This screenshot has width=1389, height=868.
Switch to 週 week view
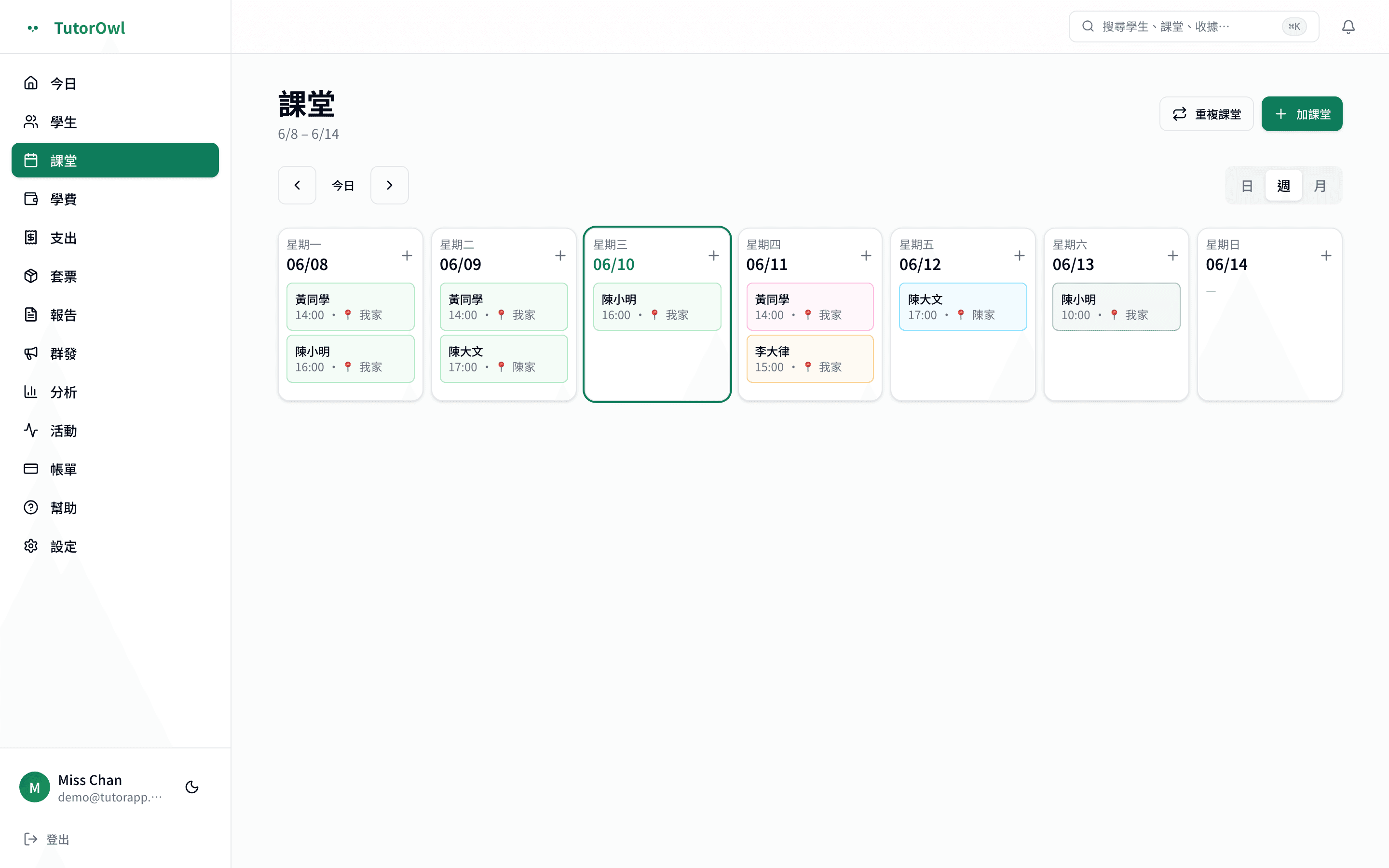tap(1283, 186)
